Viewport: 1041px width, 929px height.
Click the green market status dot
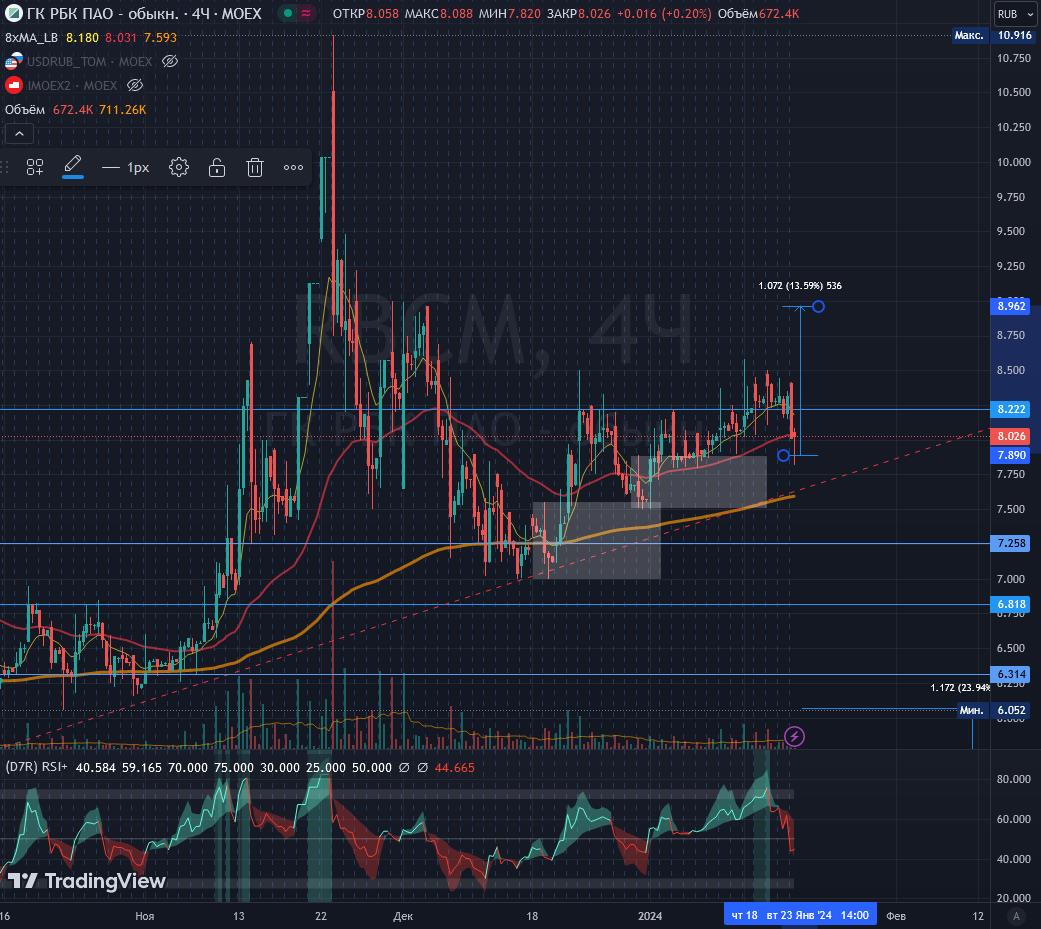287,13
